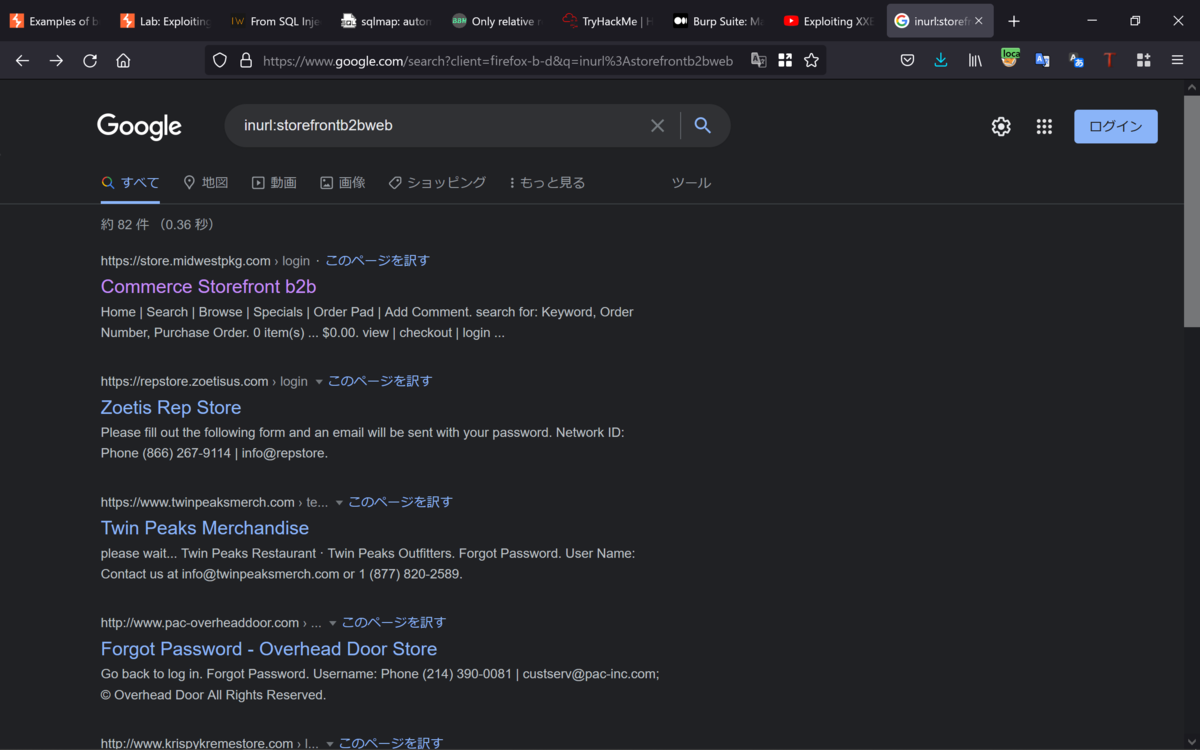This screenshot has width=1200, height=750.
Task: Open the blue Google Translate extension
Action: 1042,61
